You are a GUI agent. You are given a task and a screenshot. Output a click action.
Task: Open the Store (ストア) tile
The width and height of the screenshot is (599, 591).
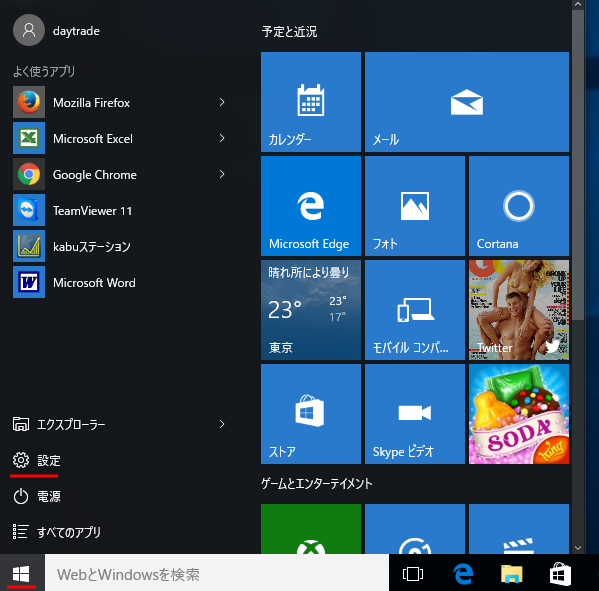click(311, 414)
